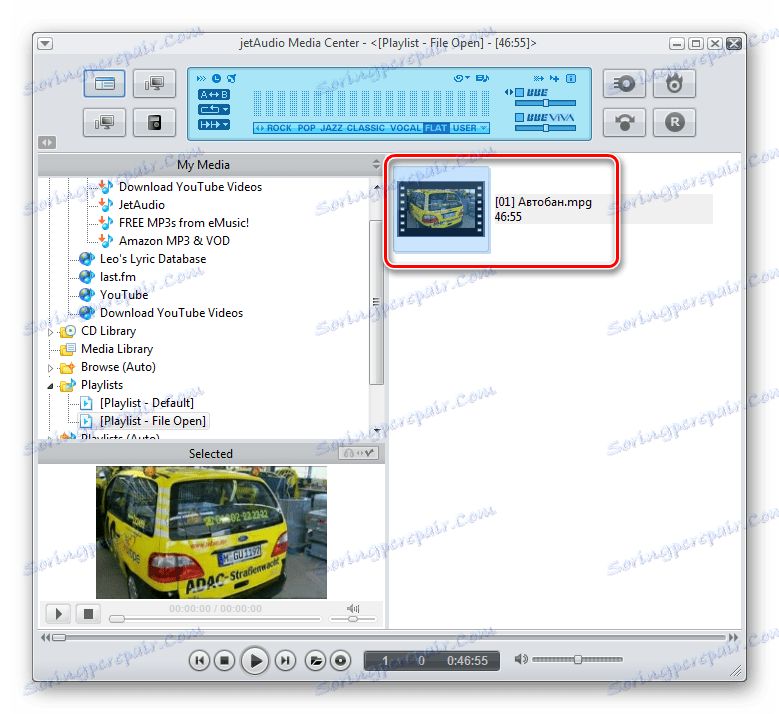Click the equalizer preset left-right arrows
Screen dimensions: 779x714
[x=259, y=128]
